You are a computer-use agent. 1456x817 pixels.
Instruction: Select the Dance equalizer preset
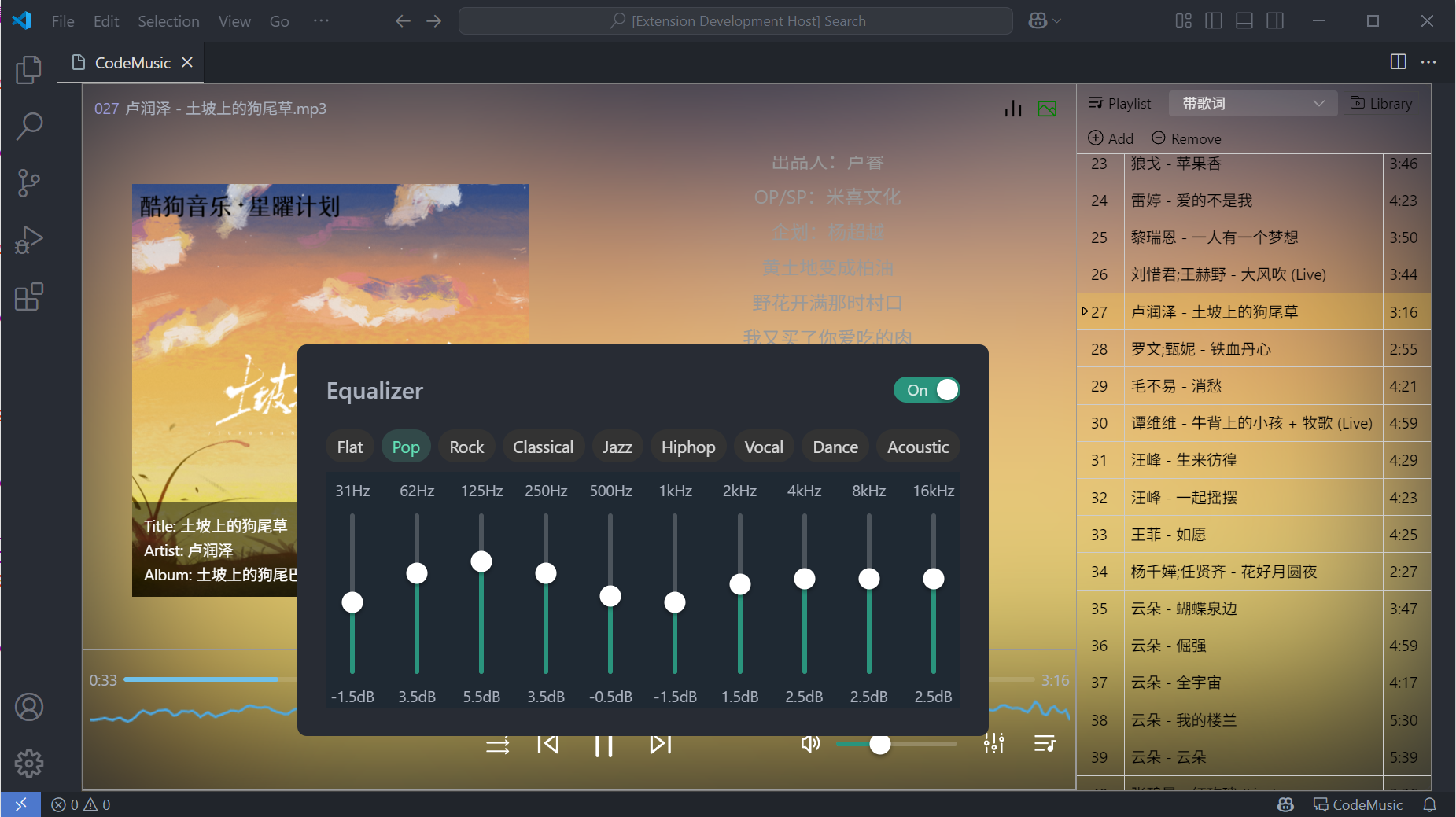pos(835,447)
